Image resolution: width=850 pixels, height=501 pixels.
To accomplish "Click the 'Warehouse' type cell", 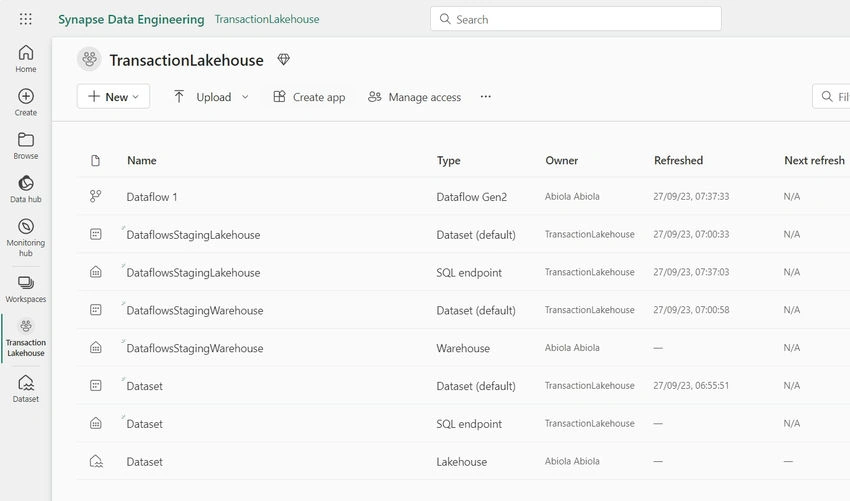I will pos(463,348).
